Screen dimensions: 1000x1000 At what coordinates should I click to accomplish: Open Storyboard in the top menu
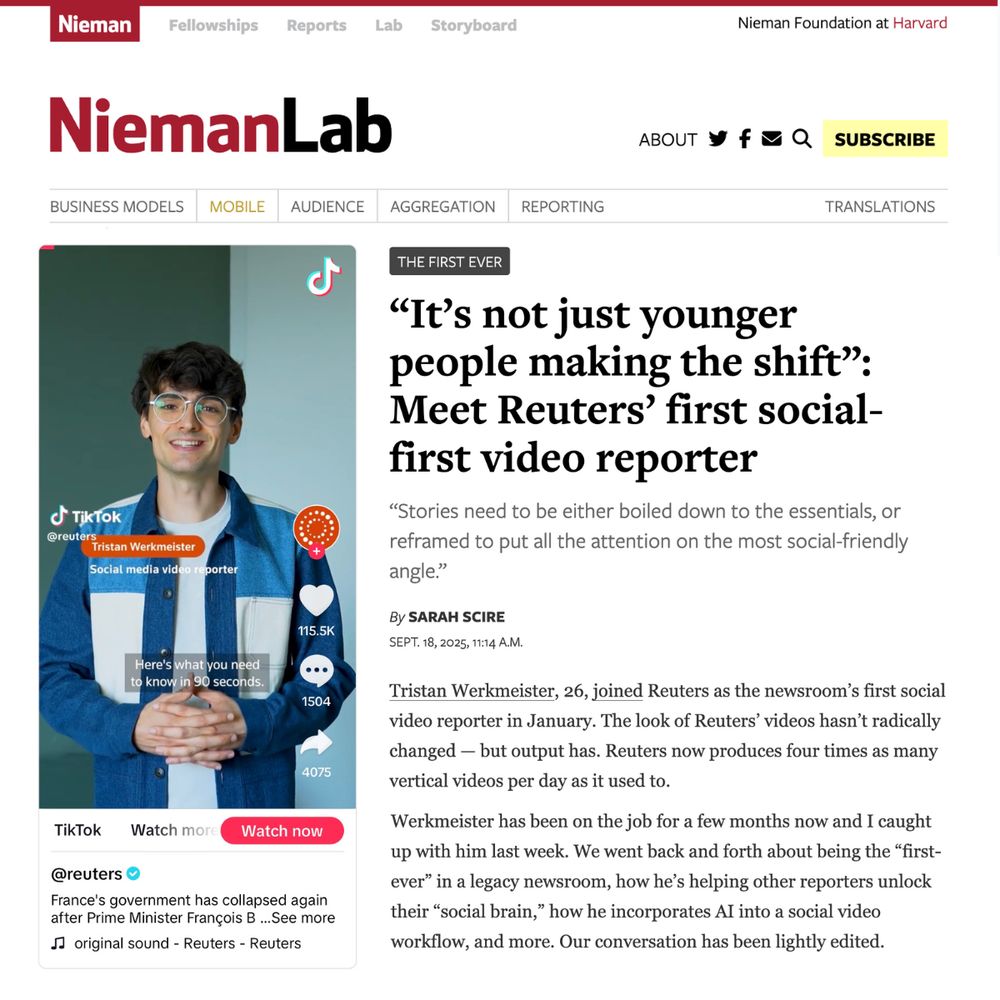(x=474, y=26)
